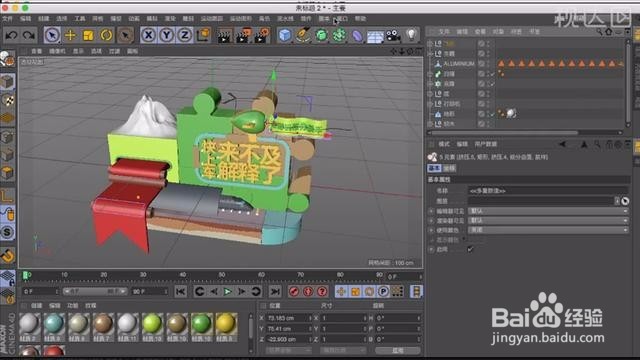Select the lime green material swatch
Screen dimensions: 640x360
152,324
